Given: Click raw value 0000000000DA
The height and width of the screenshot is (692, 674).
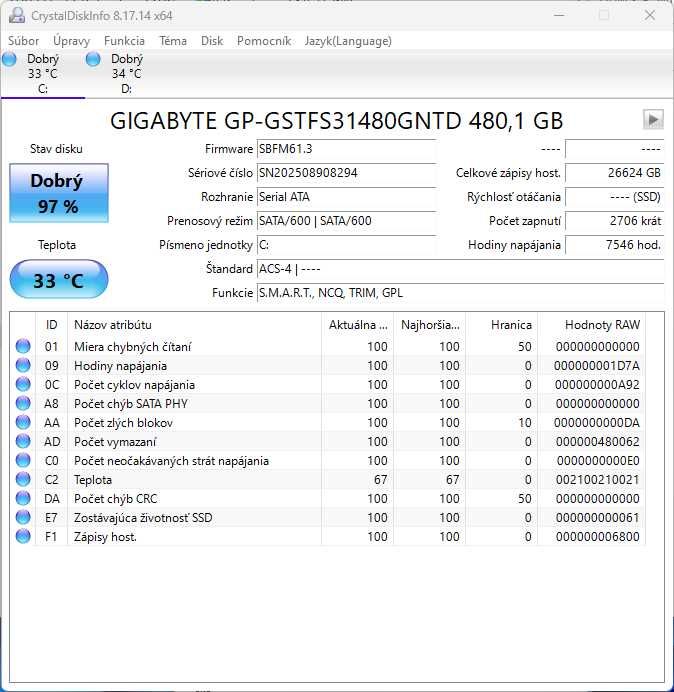Looking at the screenshot, I should (597, 423).
